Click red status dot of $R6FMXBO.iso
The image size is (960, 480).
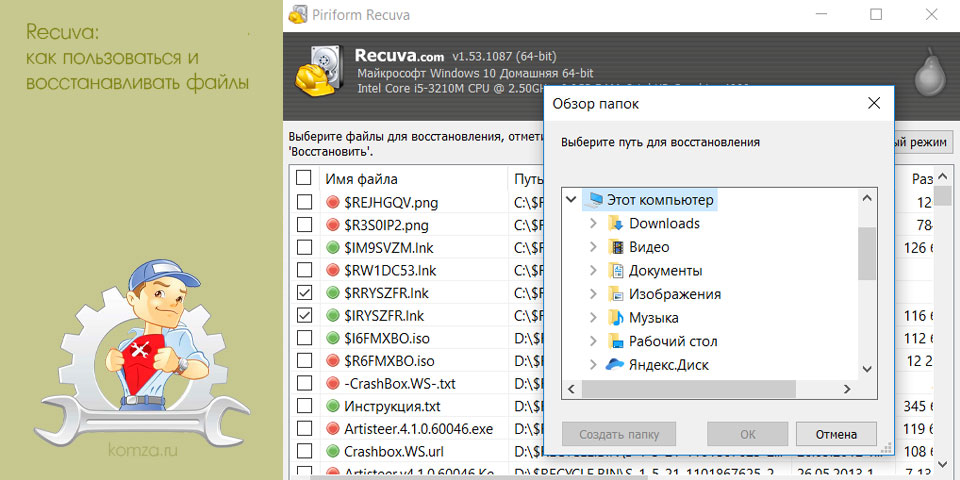(332, 361)
